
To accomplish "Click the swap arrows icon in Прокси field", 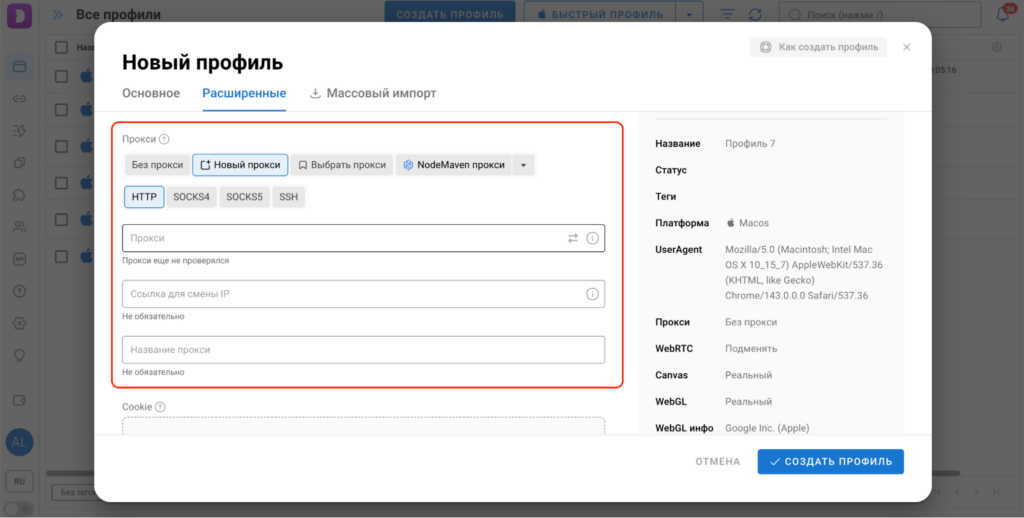I will 573,238.
